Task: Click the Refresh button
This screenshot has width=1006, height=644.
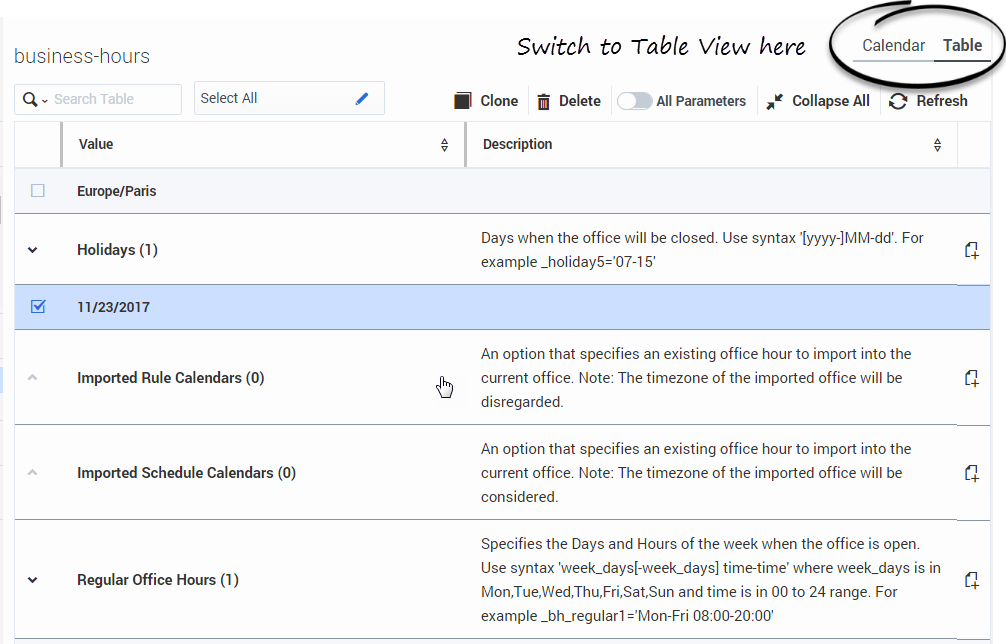Action: coord(928,101)
